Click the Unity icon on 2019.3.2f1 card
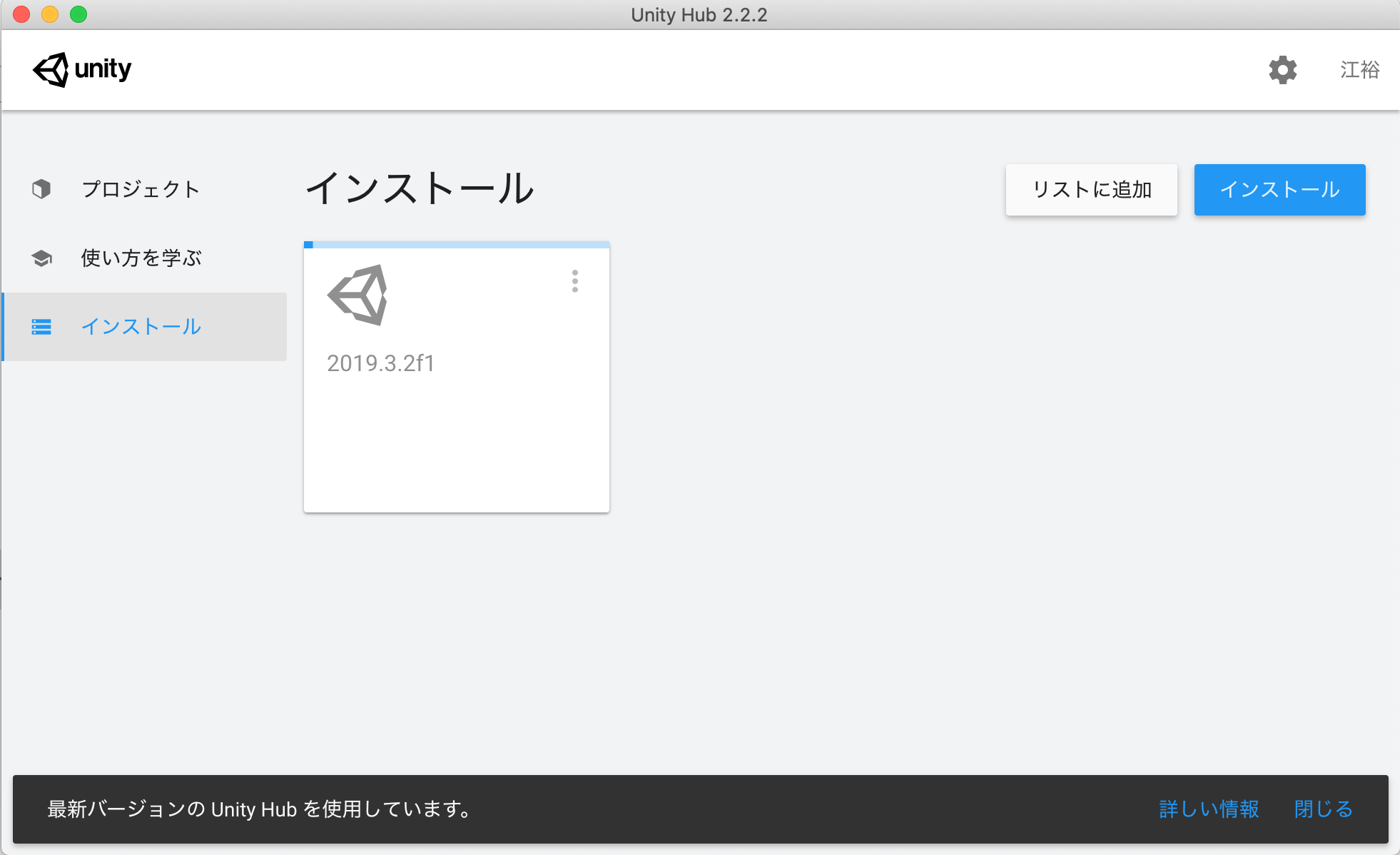 [x=357, y=295]
